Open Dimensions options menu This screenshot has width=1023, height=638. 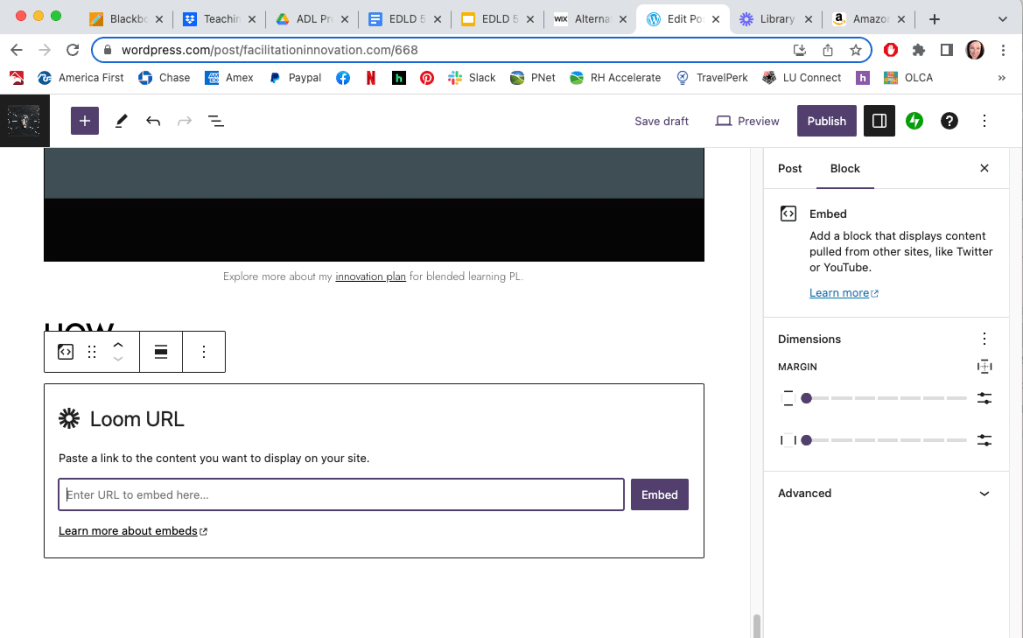(x=984, y=339)
